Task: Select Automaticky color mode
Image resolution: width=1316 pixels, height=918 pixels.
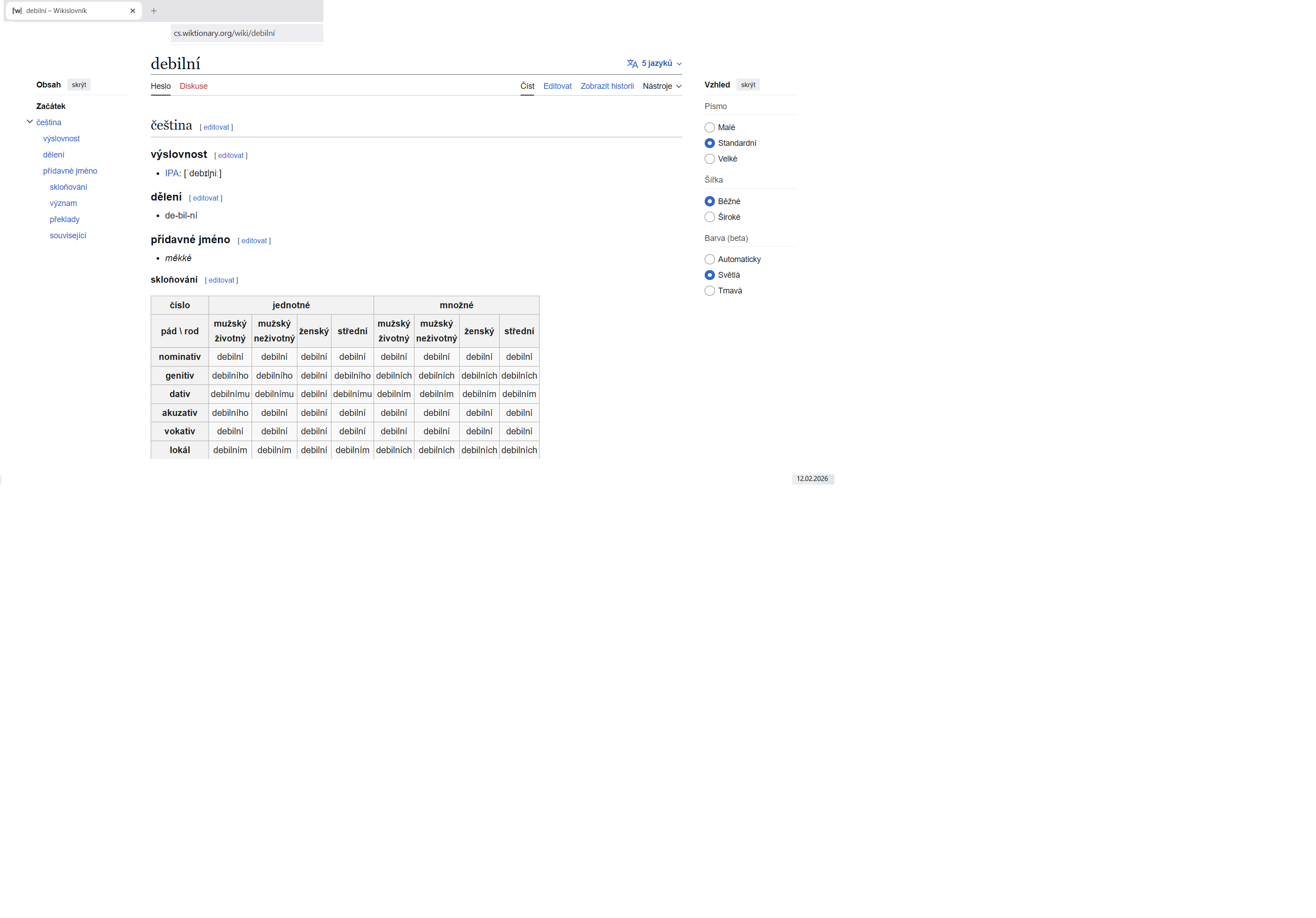Action: 710,259
